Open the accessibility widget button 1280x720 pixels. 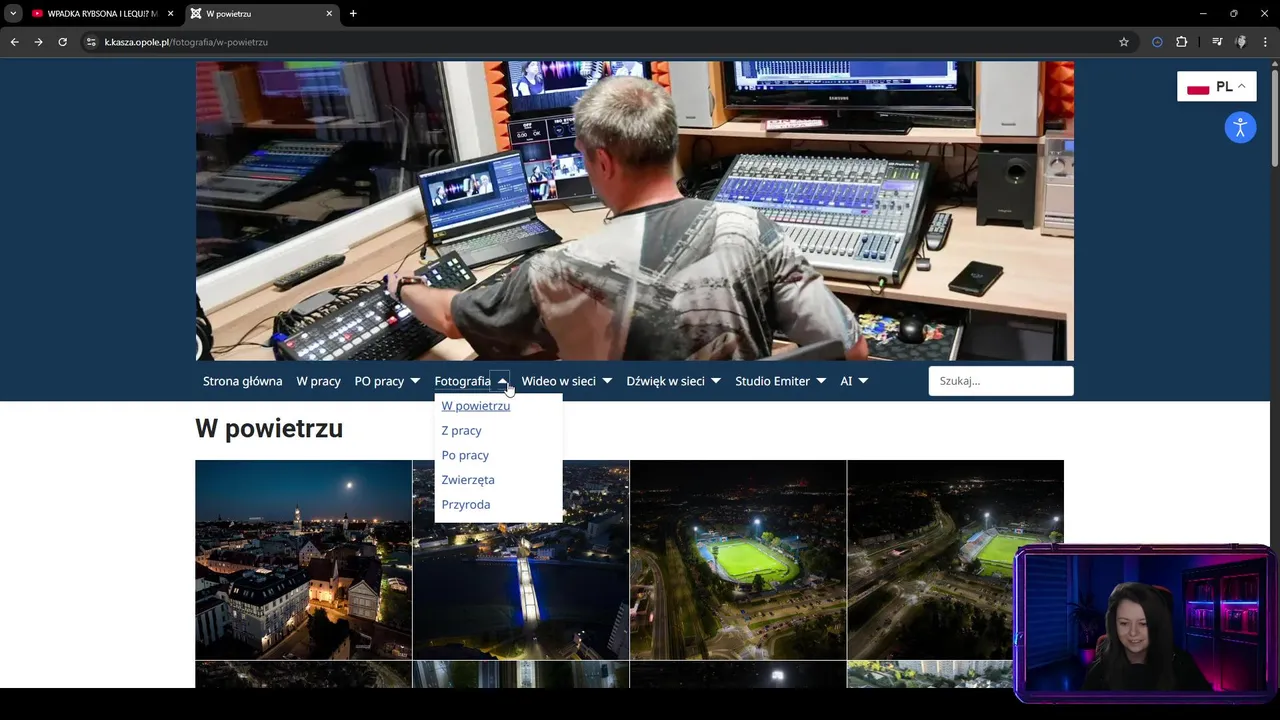[1240, 127]
